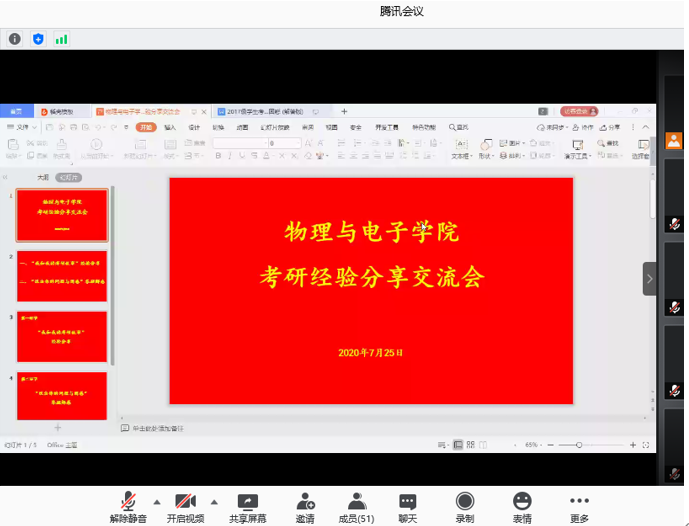Select the 开始 ribbon tab
689x526 pixels.
click(146, 127)
